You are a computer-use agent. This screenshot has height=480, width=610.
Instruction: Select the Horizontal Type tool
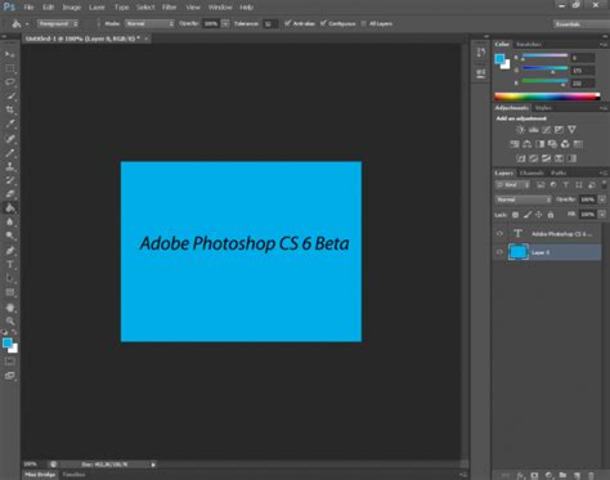[10, 265]
